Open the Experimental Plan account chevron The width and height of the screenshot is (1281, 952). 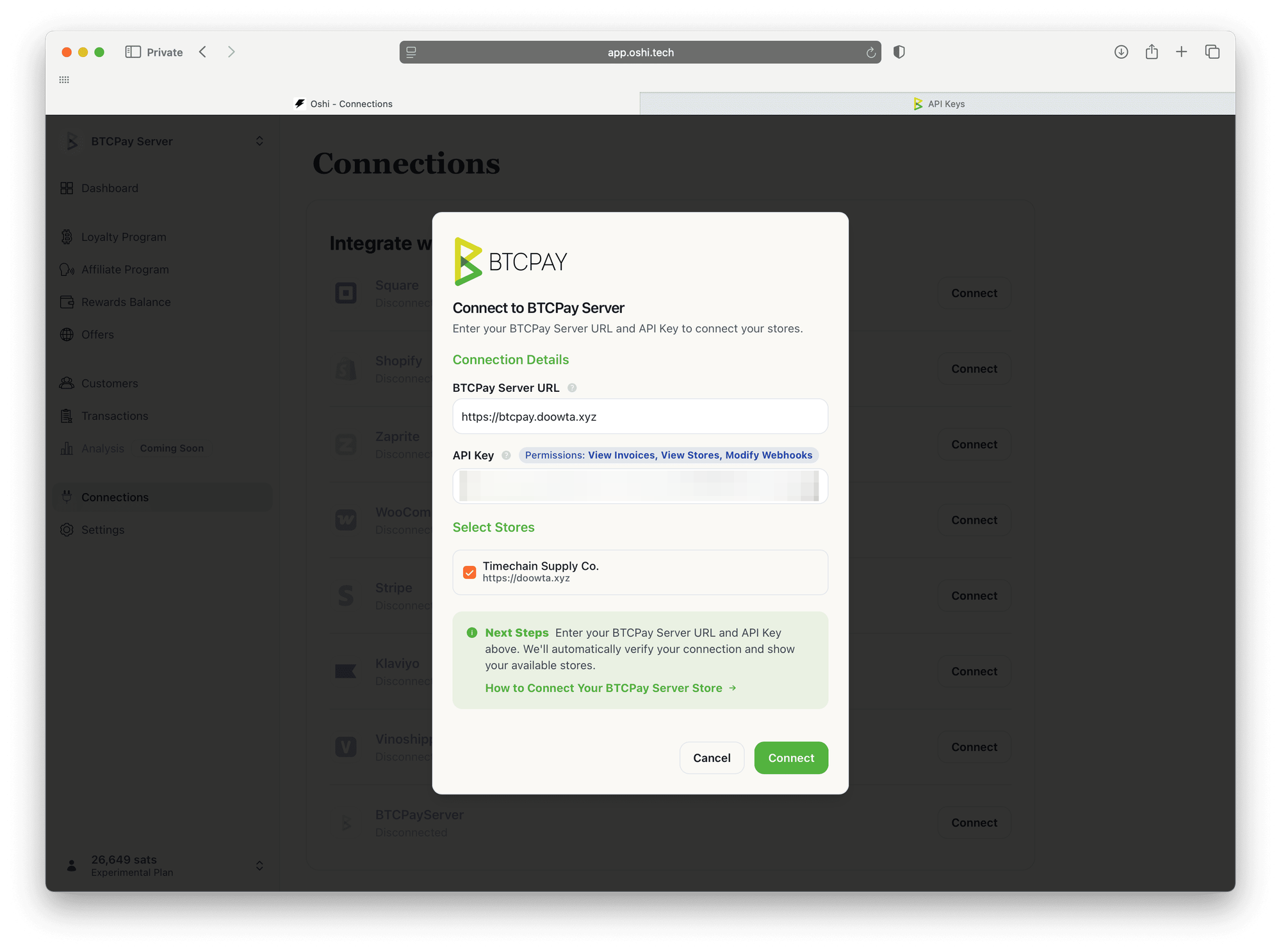(259, 865)
